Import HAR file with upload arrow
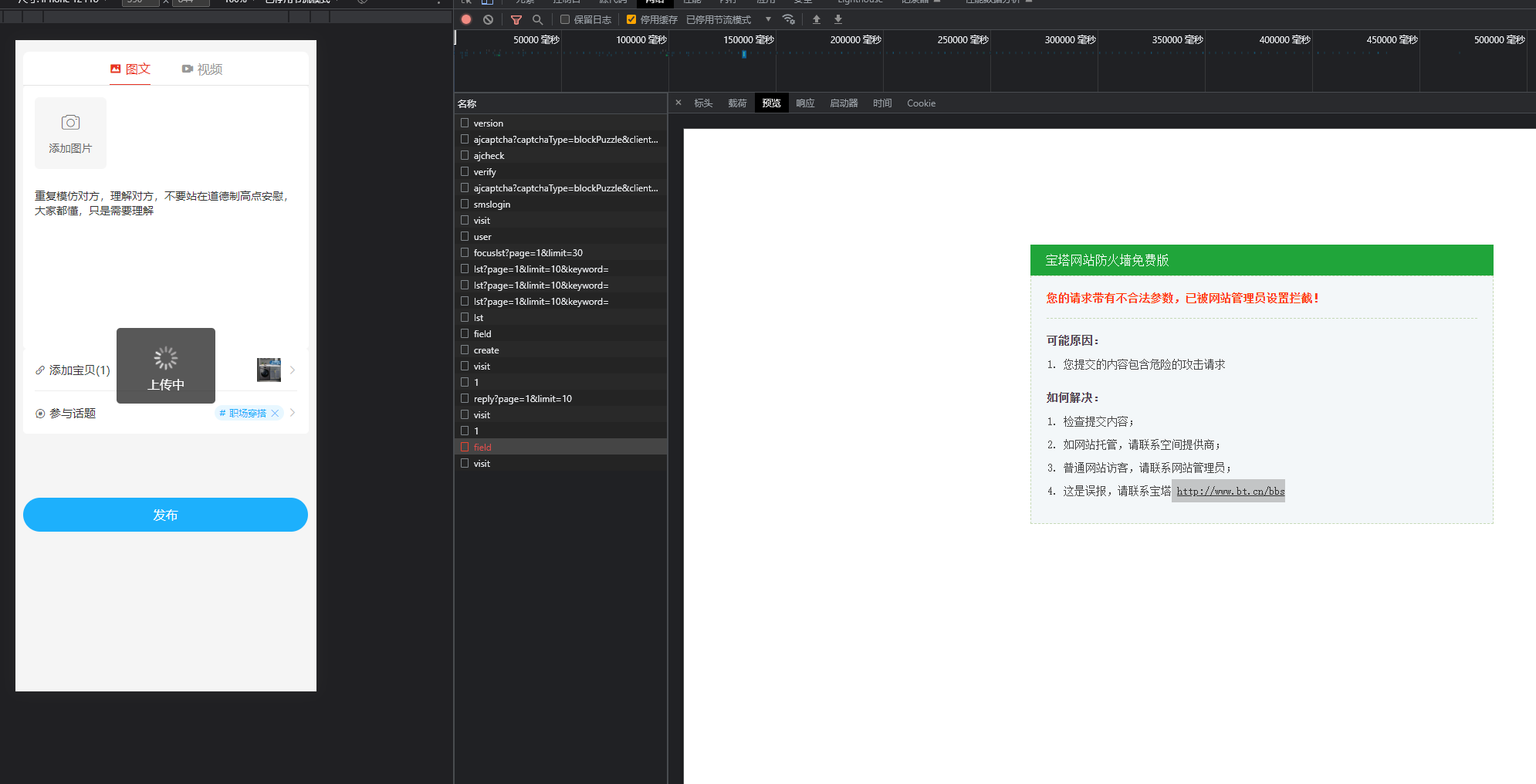This screenshot has width=1536, height=784. (x=817, y=19)
